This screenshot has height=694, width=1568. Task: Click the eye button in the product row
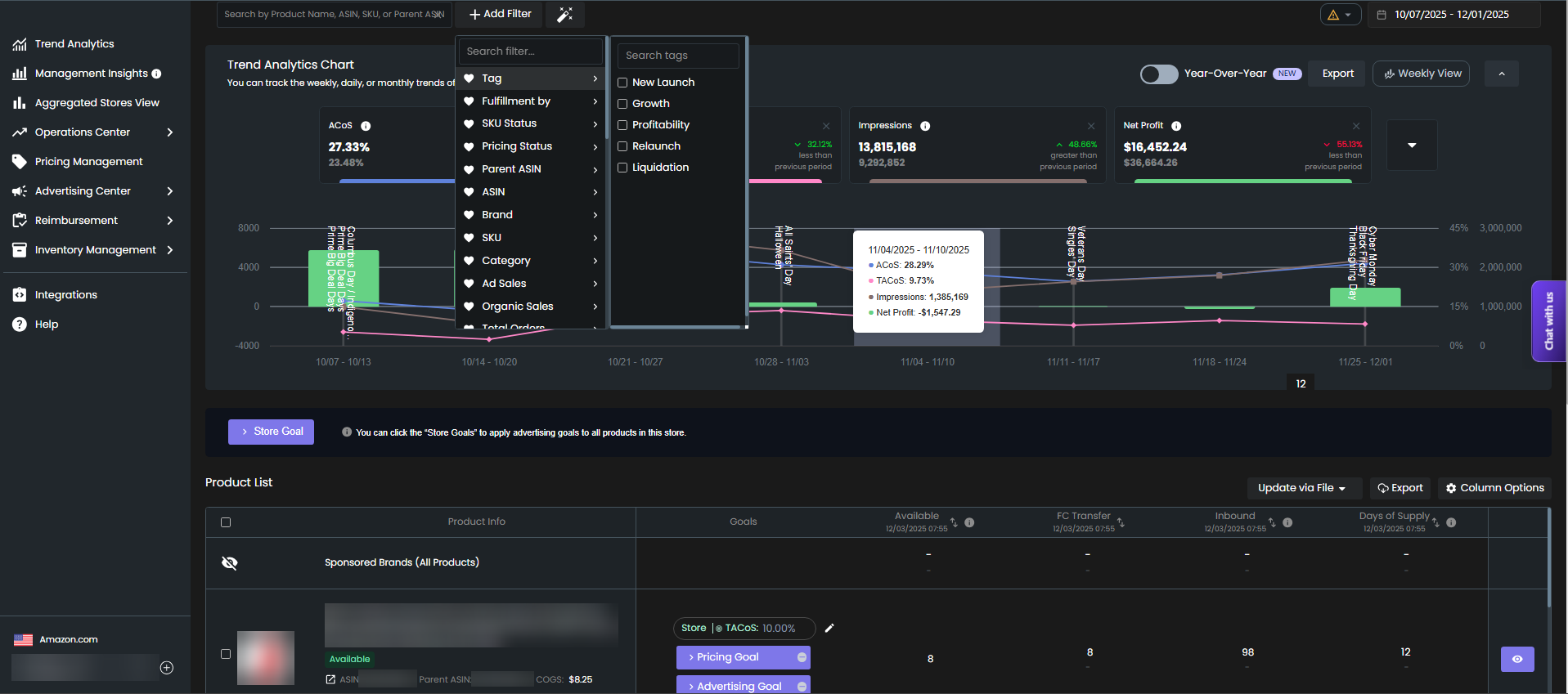click(1517, 659)
